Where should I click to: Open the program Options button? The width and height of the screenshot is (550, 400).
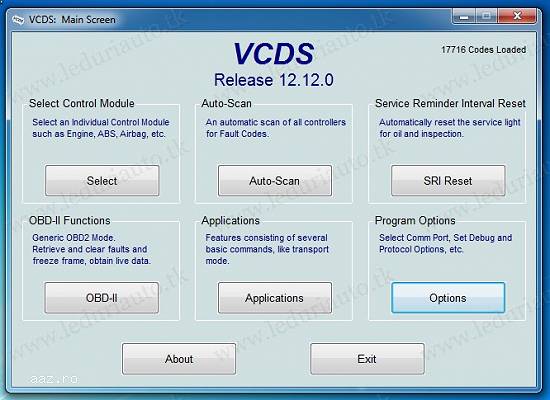coord(448,298)
